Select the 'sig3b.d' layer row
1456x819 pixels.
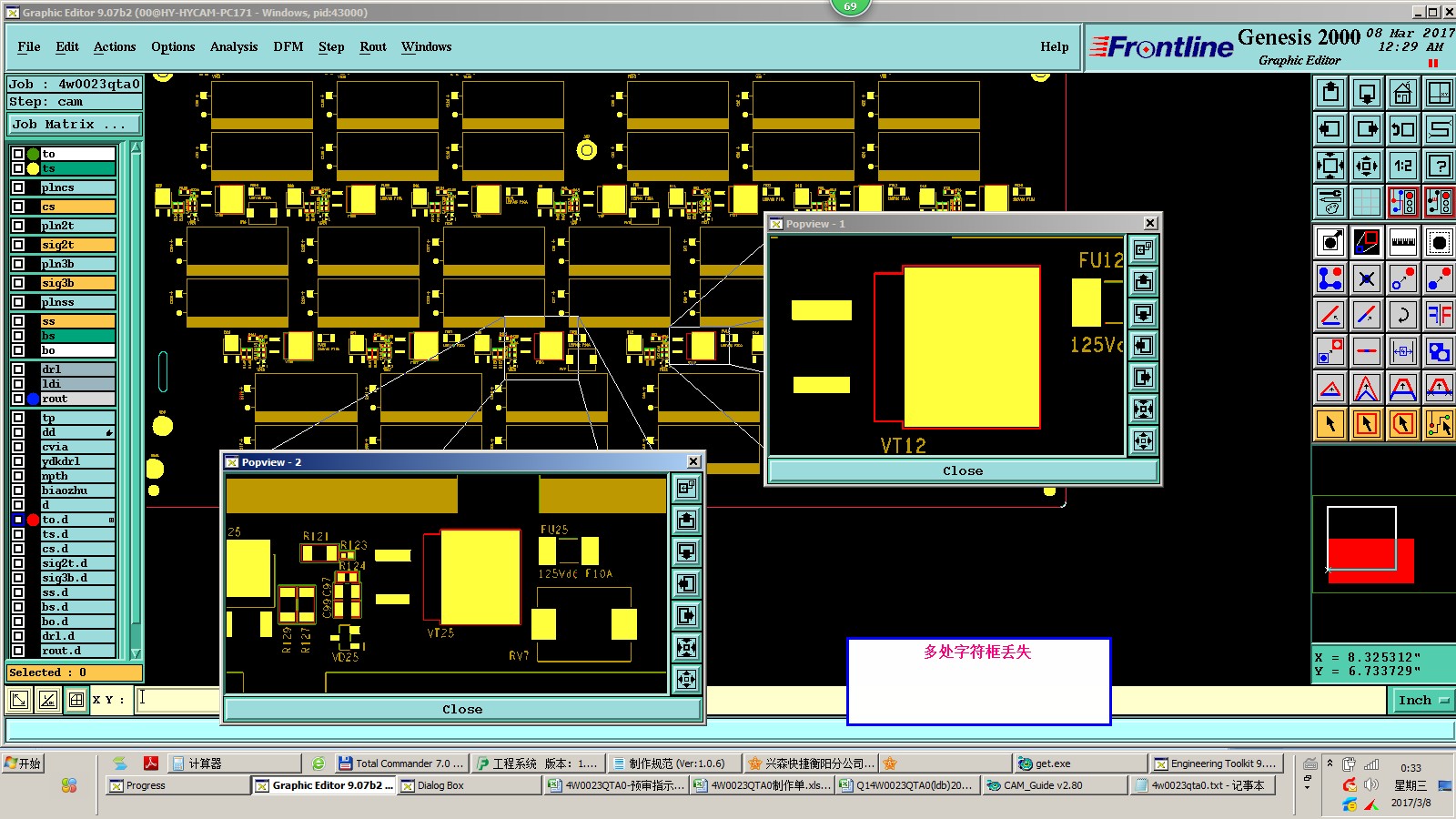coord(78,578)
